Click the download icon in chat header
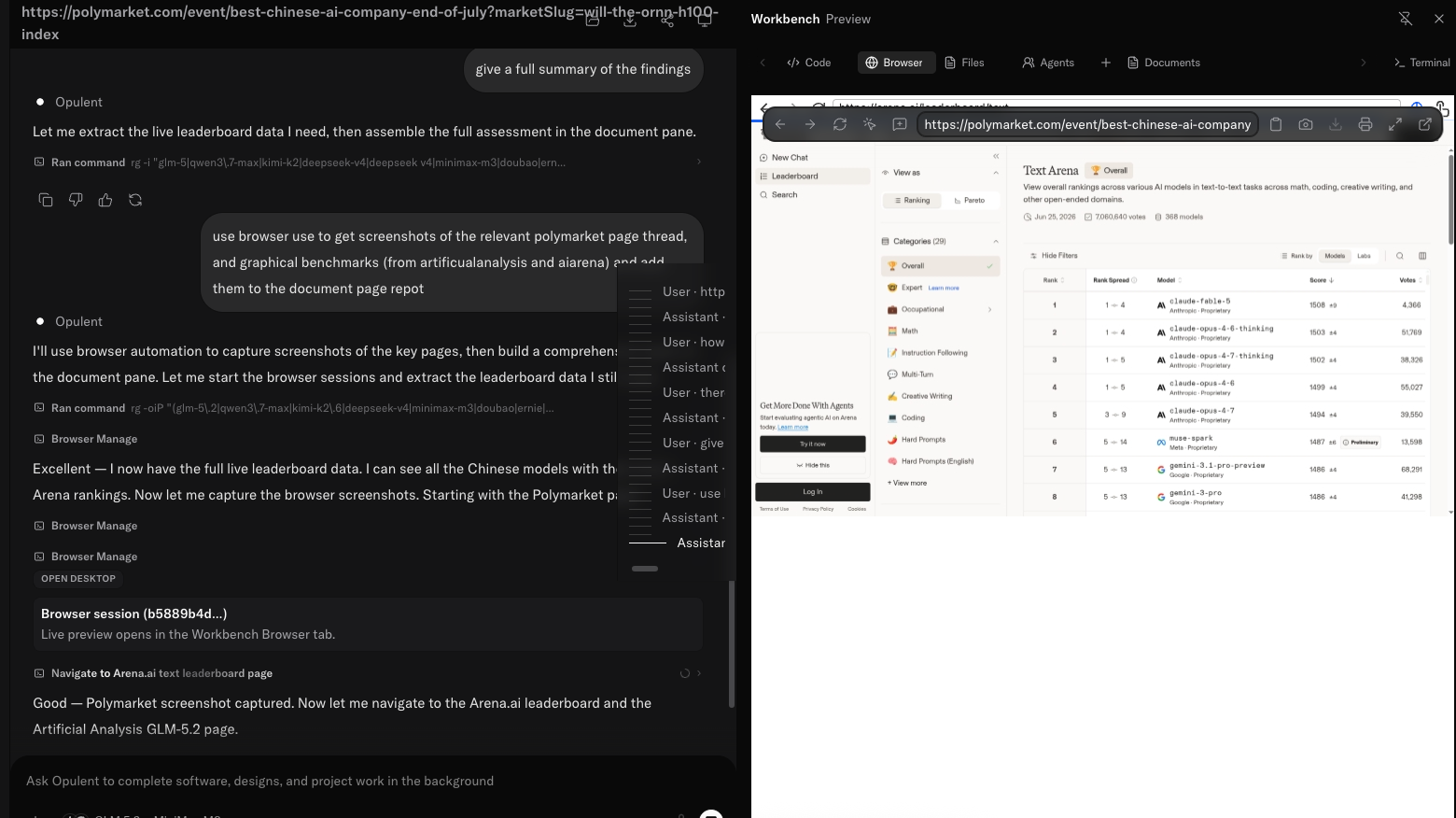 pos(630,20)
